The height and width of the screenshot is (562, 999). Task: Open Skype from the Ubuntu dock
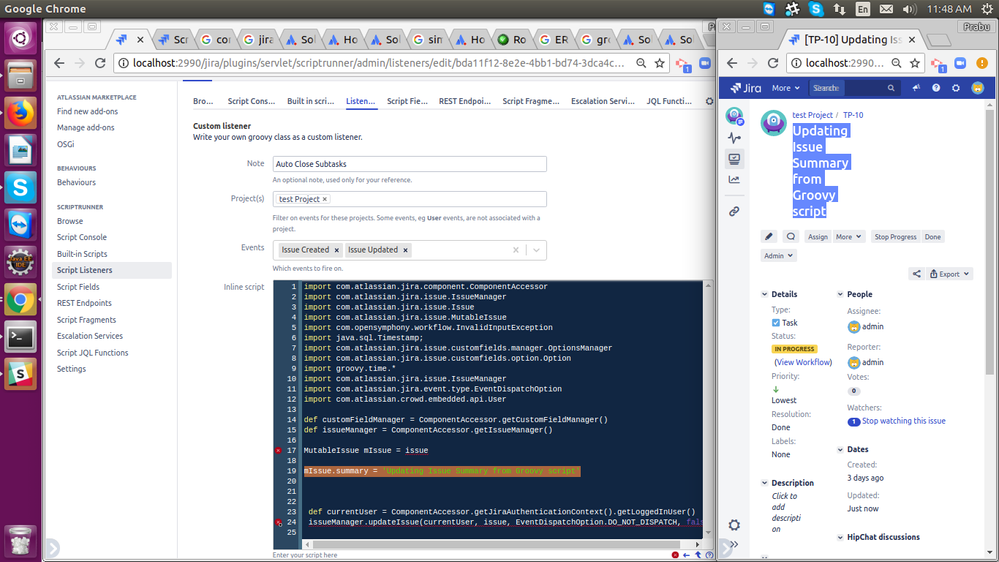(20, 188)
